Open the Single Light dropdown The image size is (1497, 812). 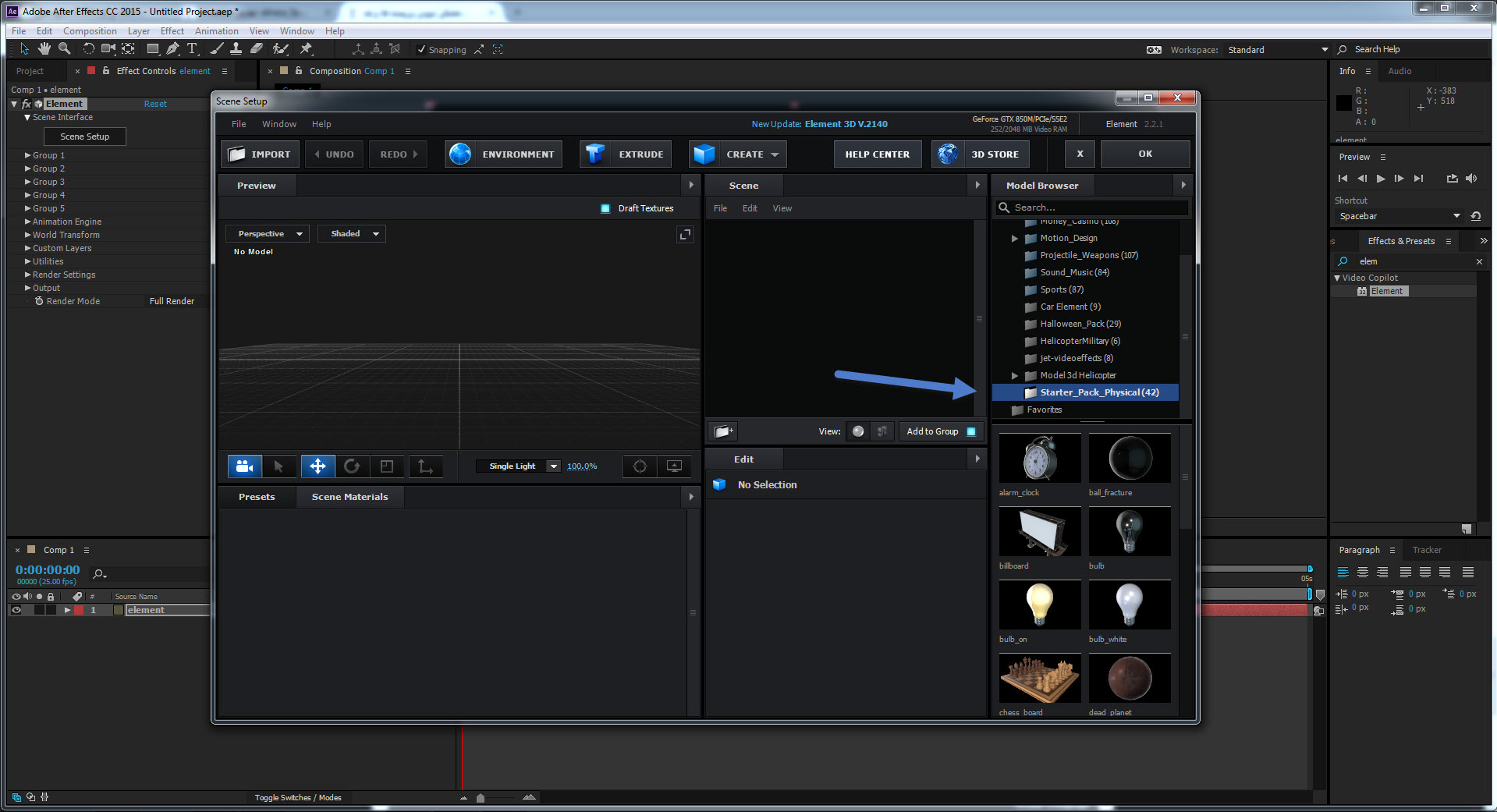(x=519, y=466)
